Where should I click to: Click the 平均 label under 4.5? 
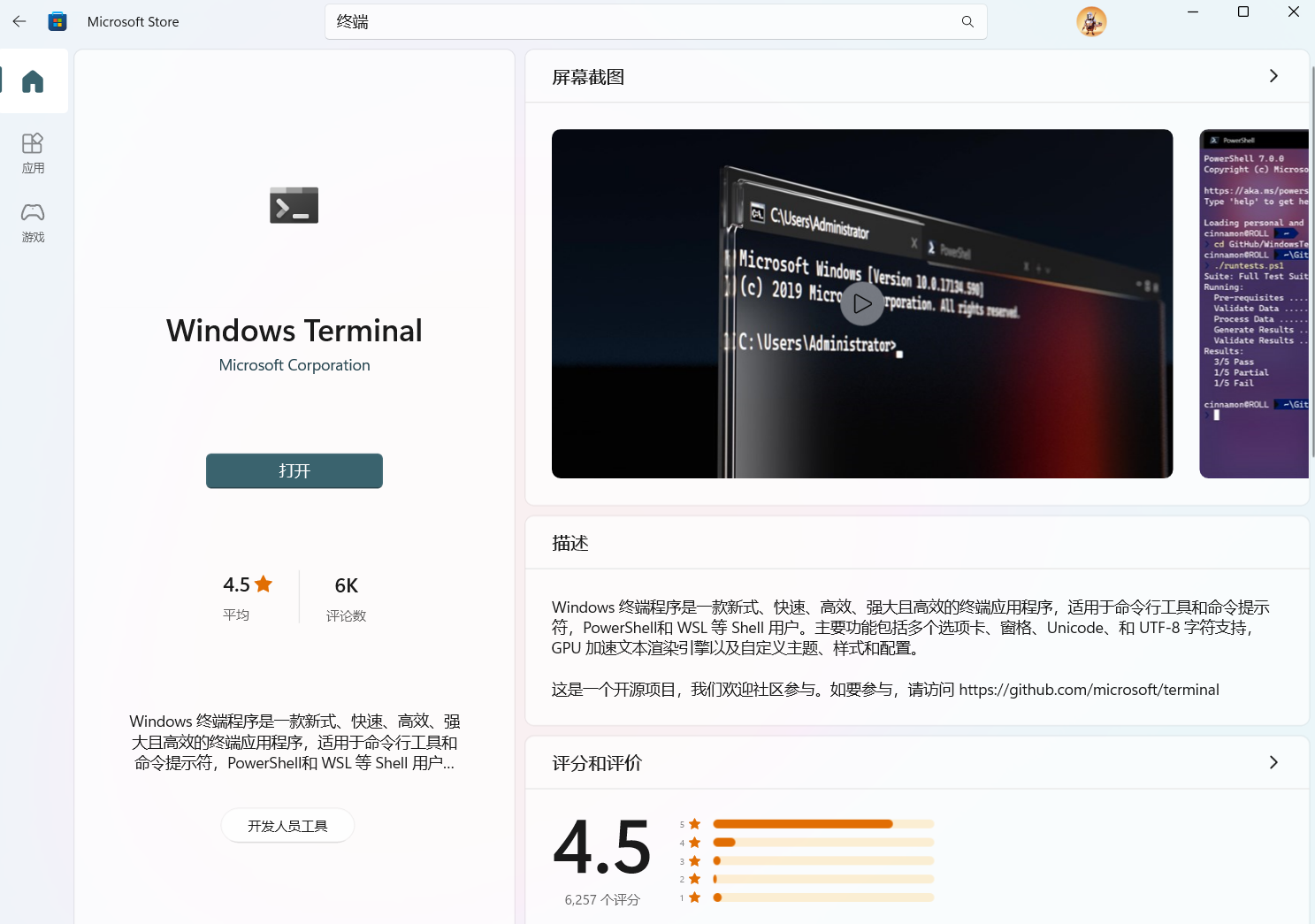pos(236,615)
